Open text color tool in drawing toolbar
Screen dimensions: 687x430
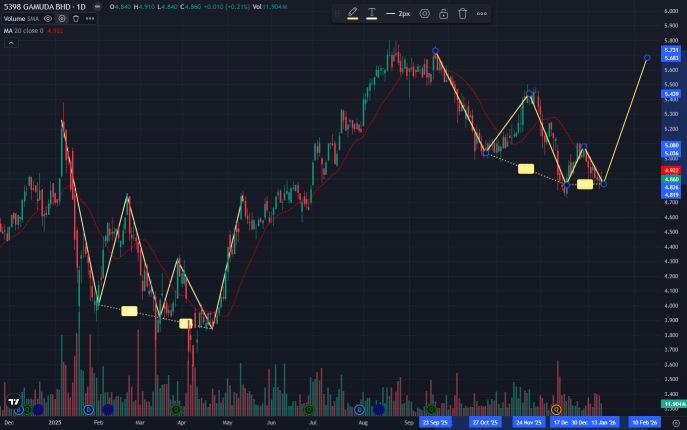pos(372,14)
